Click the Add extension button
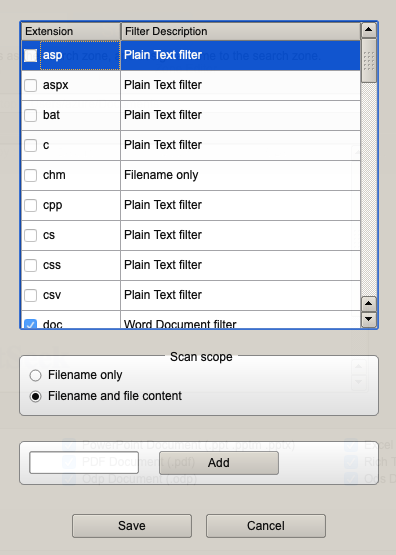The image size is (396, 555). pyautogui.click(x=219, y=463)
